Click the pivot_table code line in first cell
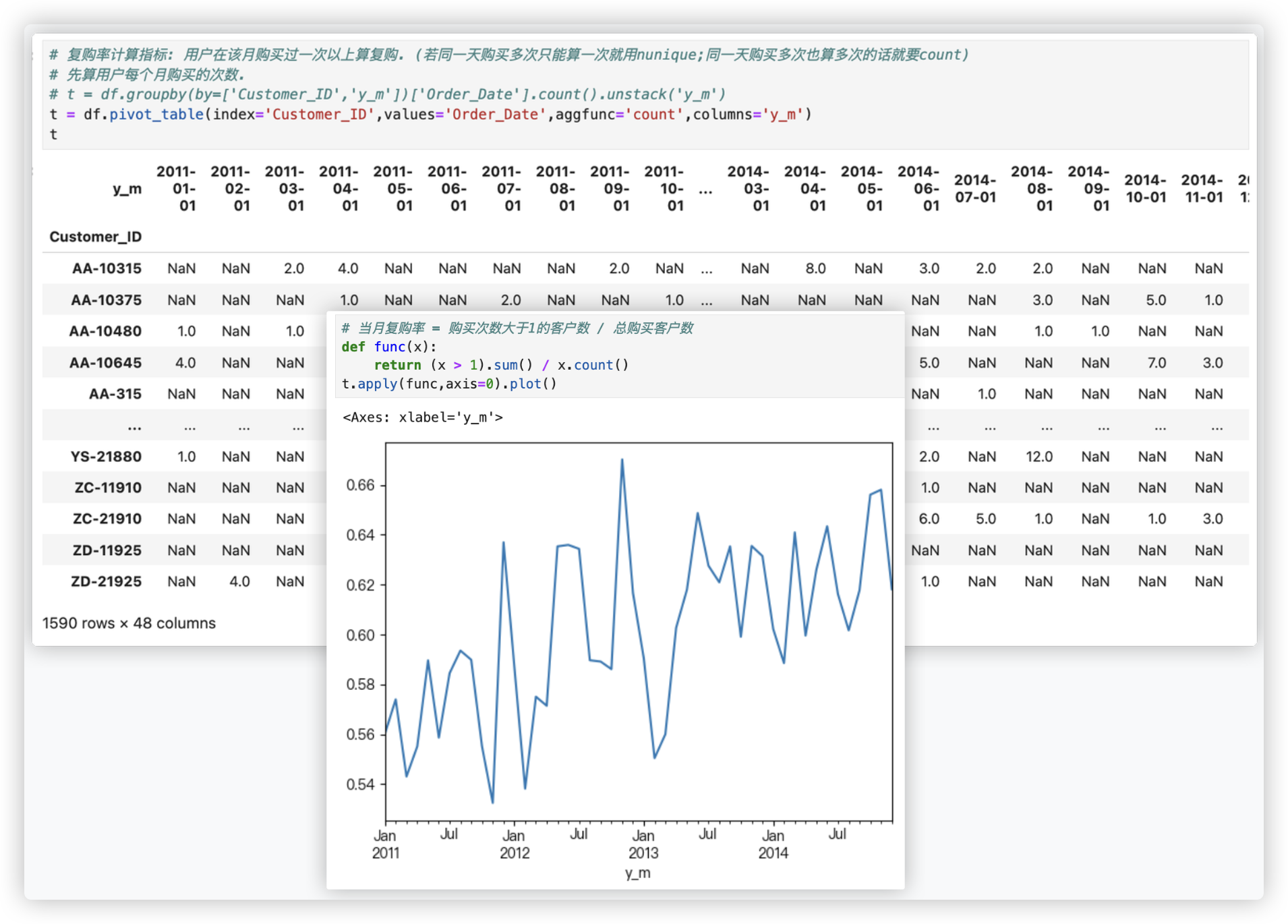Image resolution: width=1288 pixels, height=924 pixels. (x=430, y=115)
